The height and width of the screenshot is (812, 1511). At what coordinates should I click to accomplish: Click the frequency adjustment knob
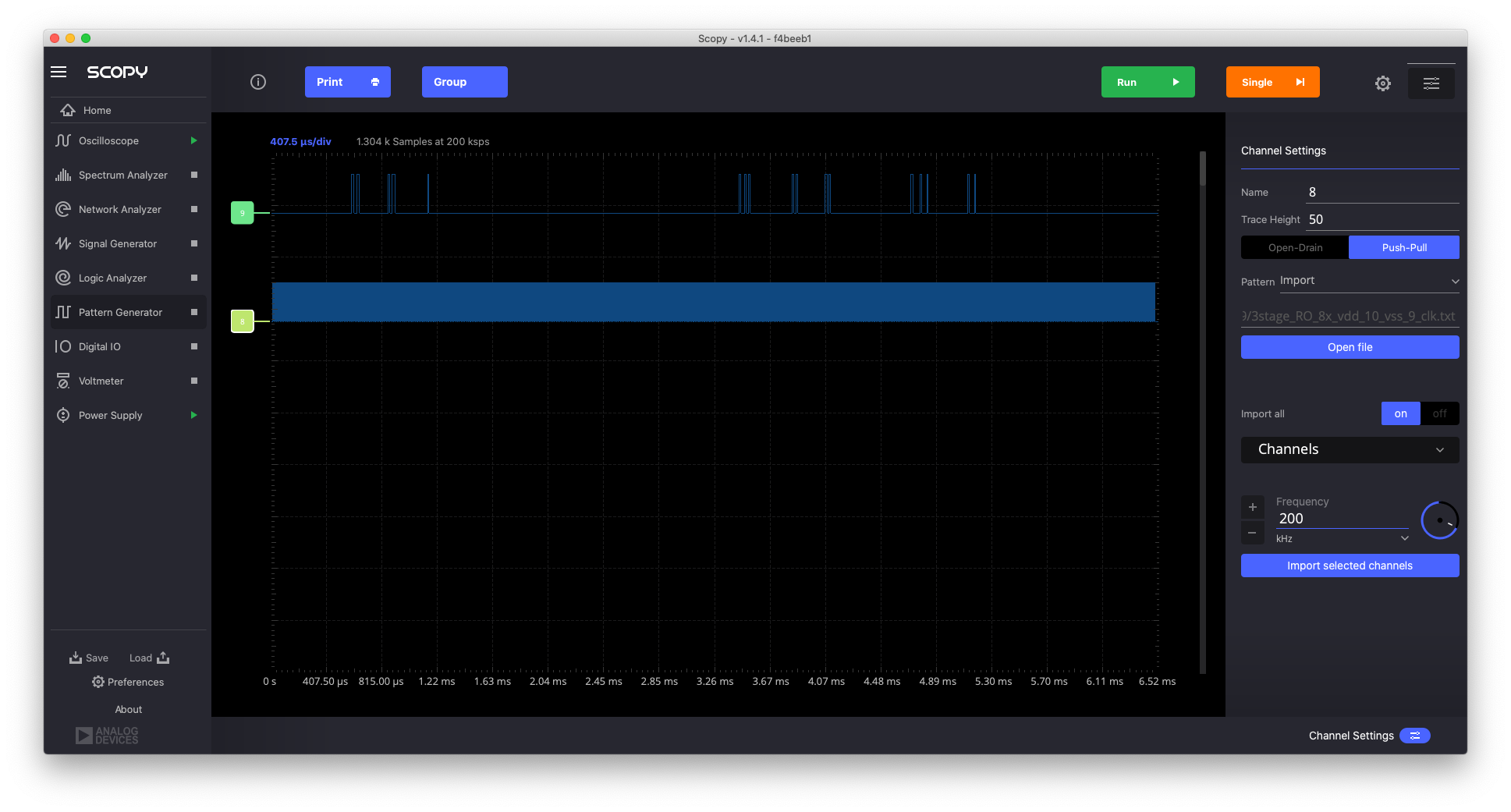coord(1439,520)
